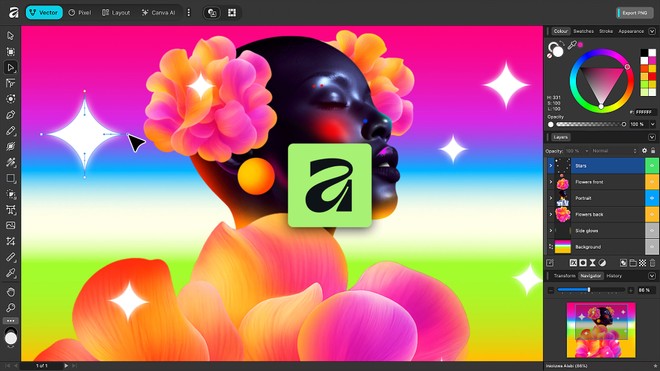Open the Colour panel options chevron

pyautogui.click(x=652, y=31)
